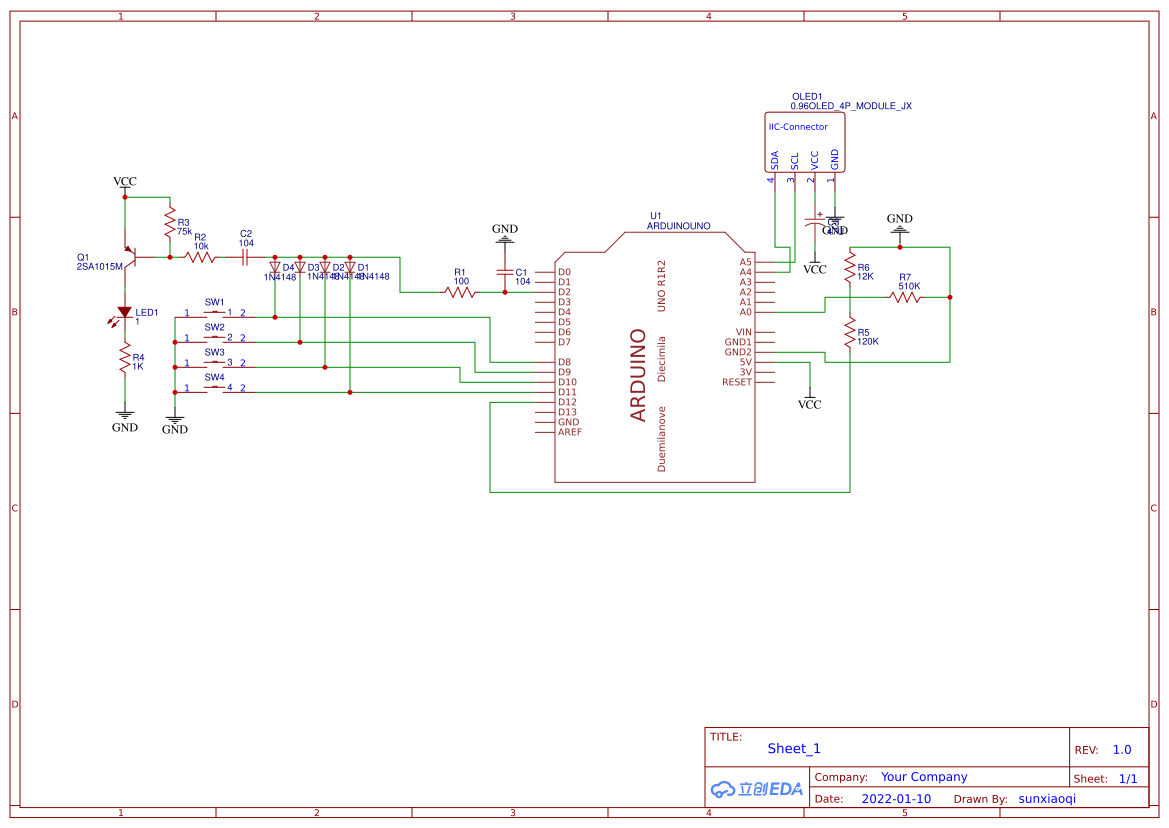
Task: Select the D2 diode symbol
Action: pos(324,267)
